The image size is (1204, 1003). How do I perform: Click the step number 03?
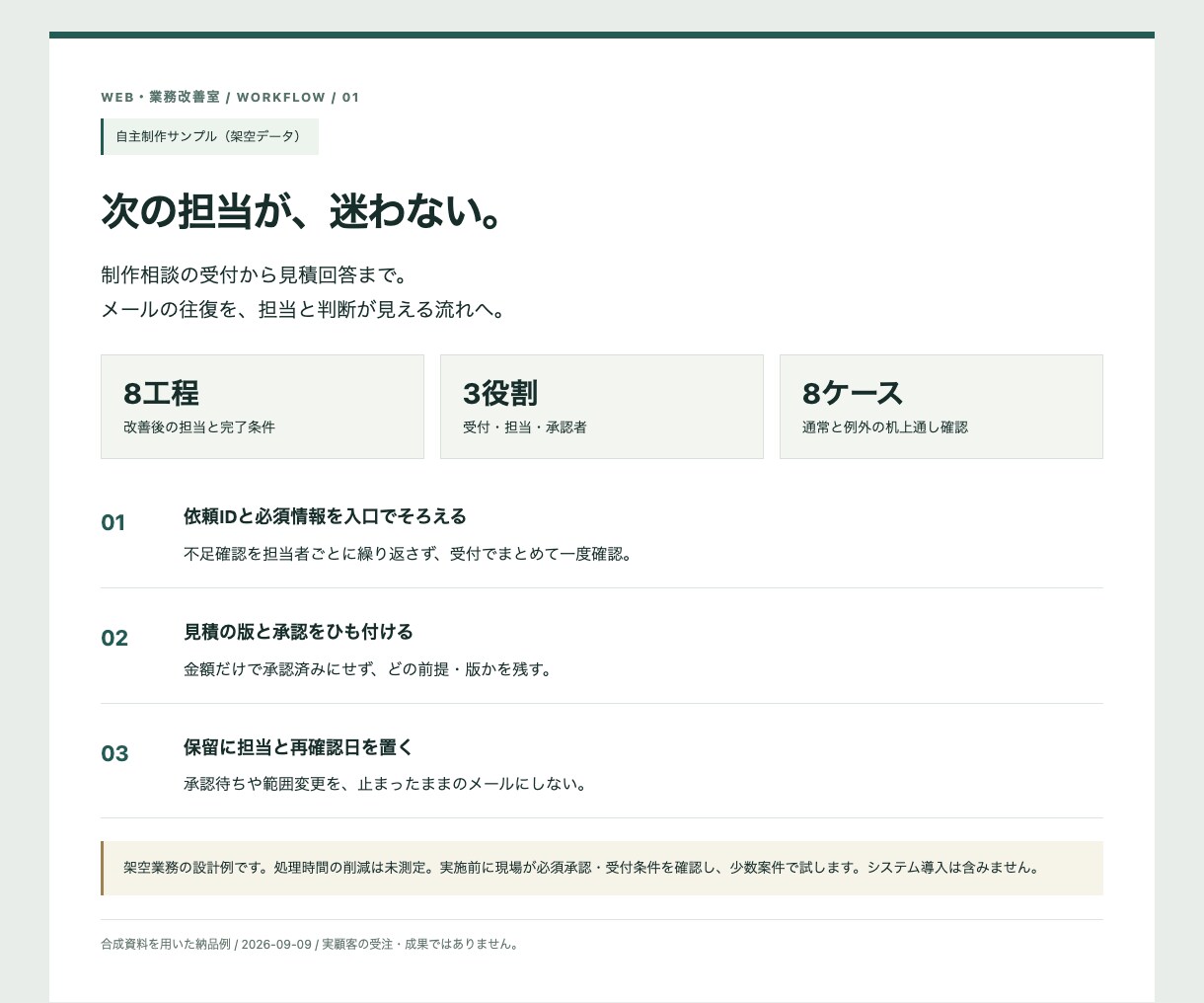(x=114, y=754)
